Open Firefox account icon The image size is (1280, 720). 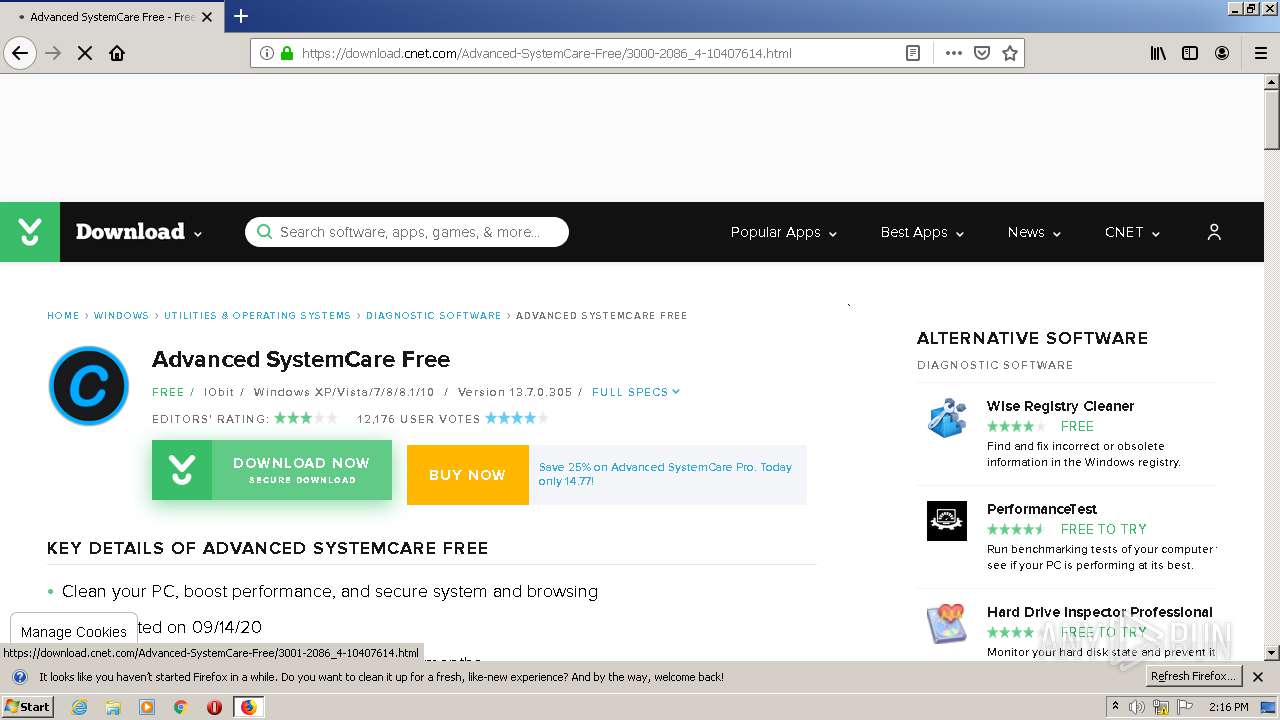pyautogui.click(x=1222, y=53)
